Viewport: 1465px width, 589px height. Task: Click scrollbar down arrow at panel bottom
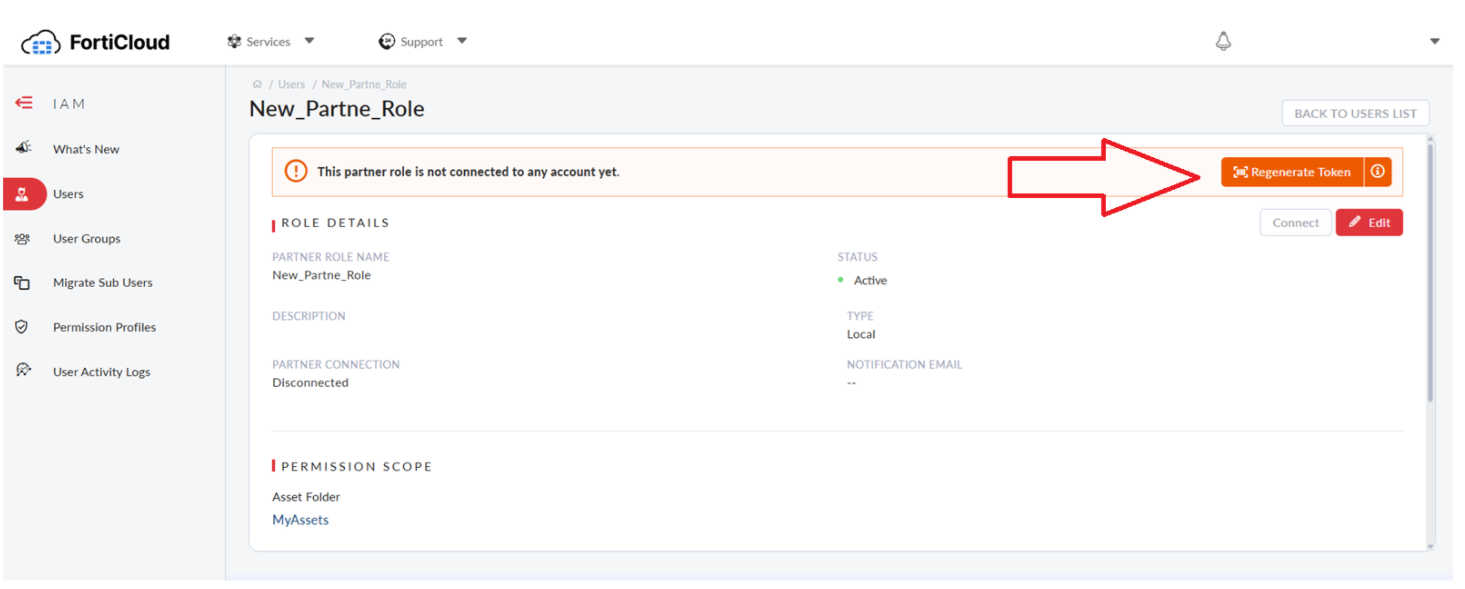(1431, 546)
